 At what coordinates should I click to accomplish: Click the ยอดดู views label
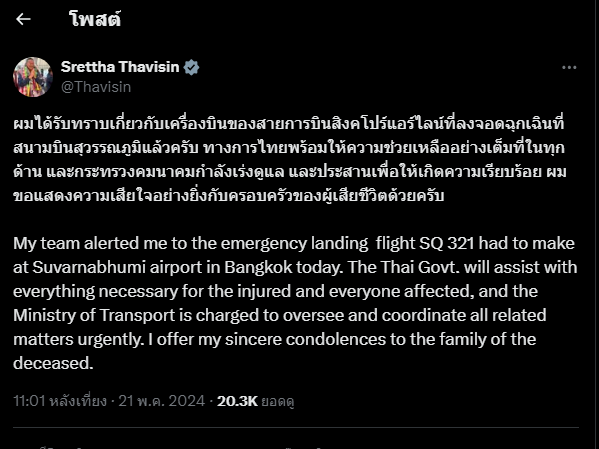pyautogui.click(x=278, y=401)
